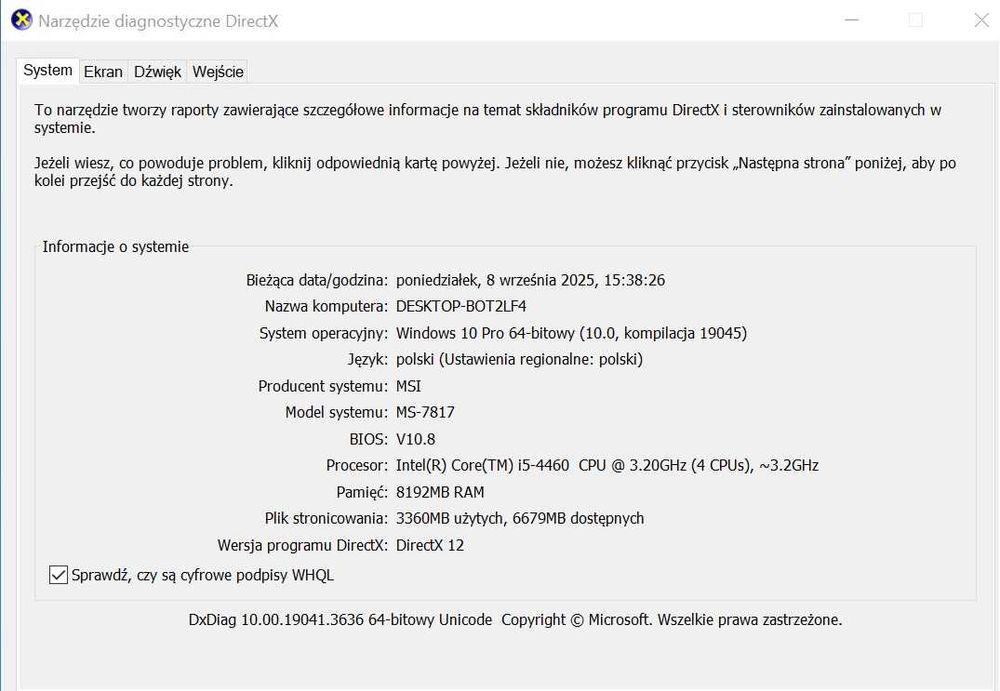
Task: Select the Wejście tab
Action: [x=218, y=72]
